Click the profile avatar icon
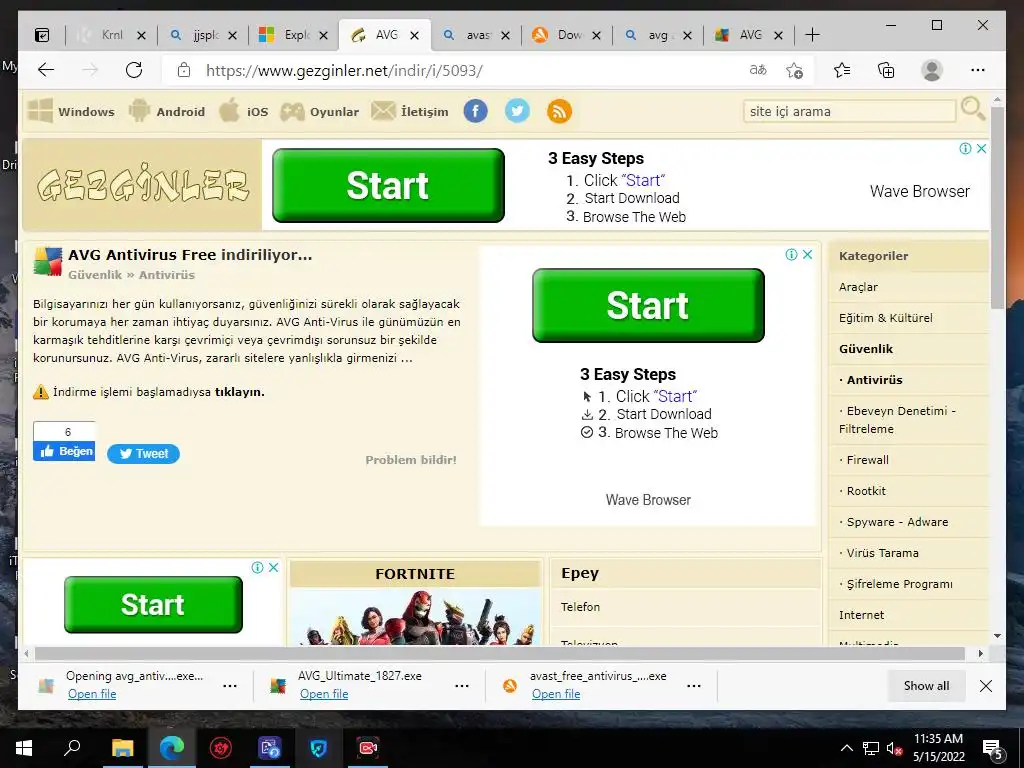The image size is (1024, 768). tap(932, 70)
